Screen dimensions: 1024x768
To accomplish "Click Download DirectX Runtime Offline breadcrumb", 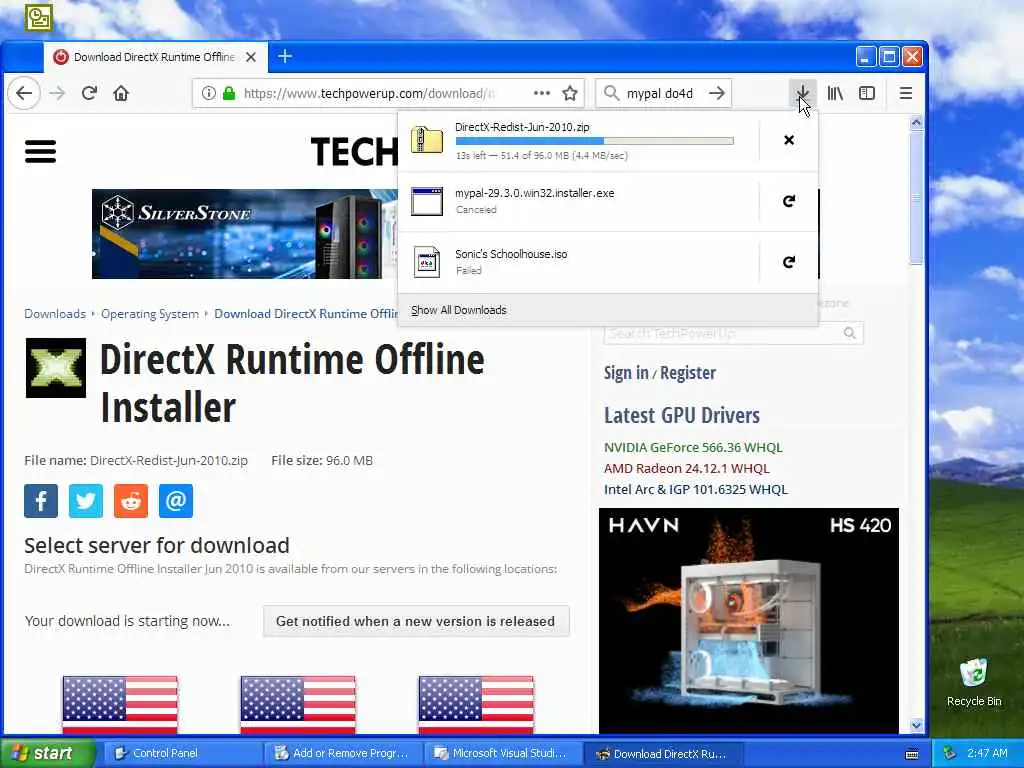I will (306, 313).
